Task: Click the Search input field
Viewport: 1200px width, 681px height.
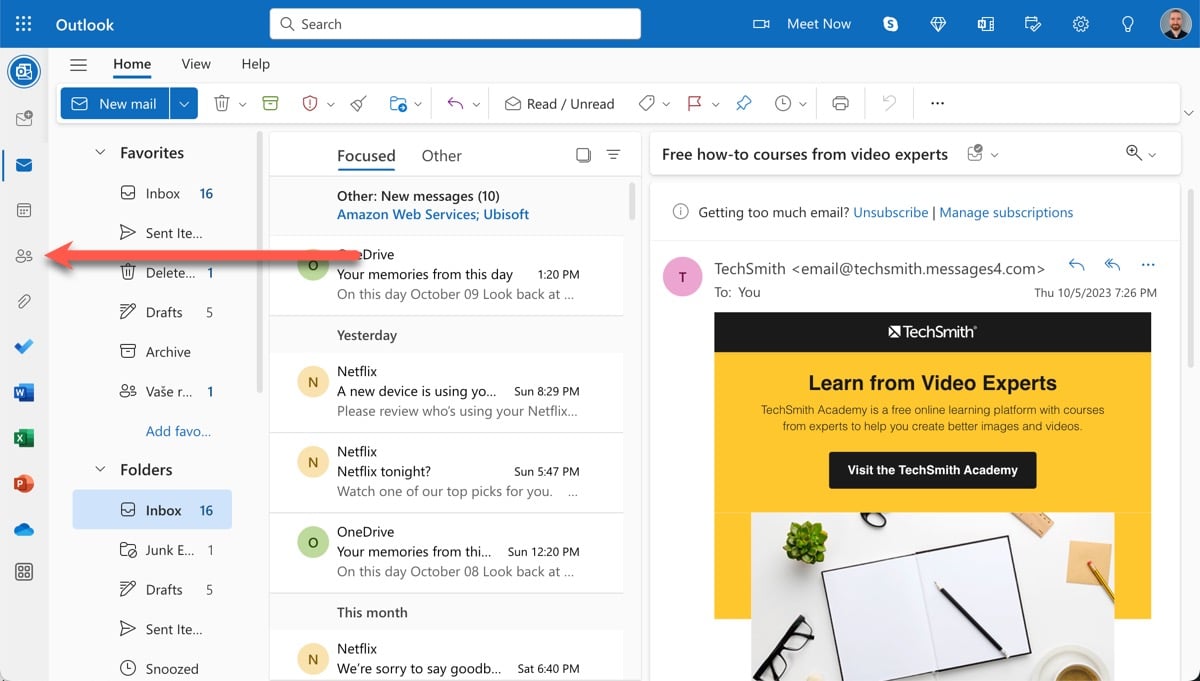Action: click(455, 24)
